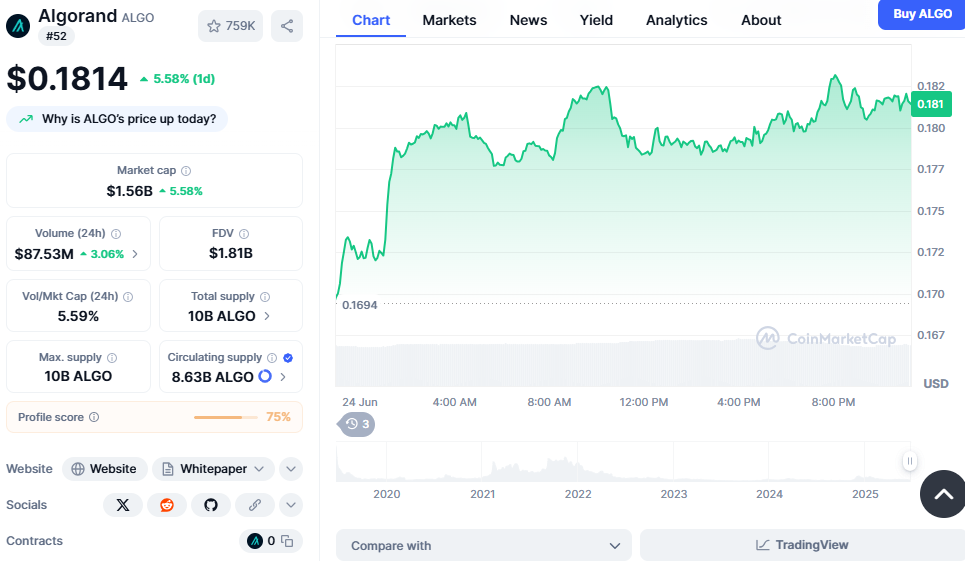This screenshot has height=561, width=965.
Task: Click the Algorand logo icon
Action: pos(18,26)
